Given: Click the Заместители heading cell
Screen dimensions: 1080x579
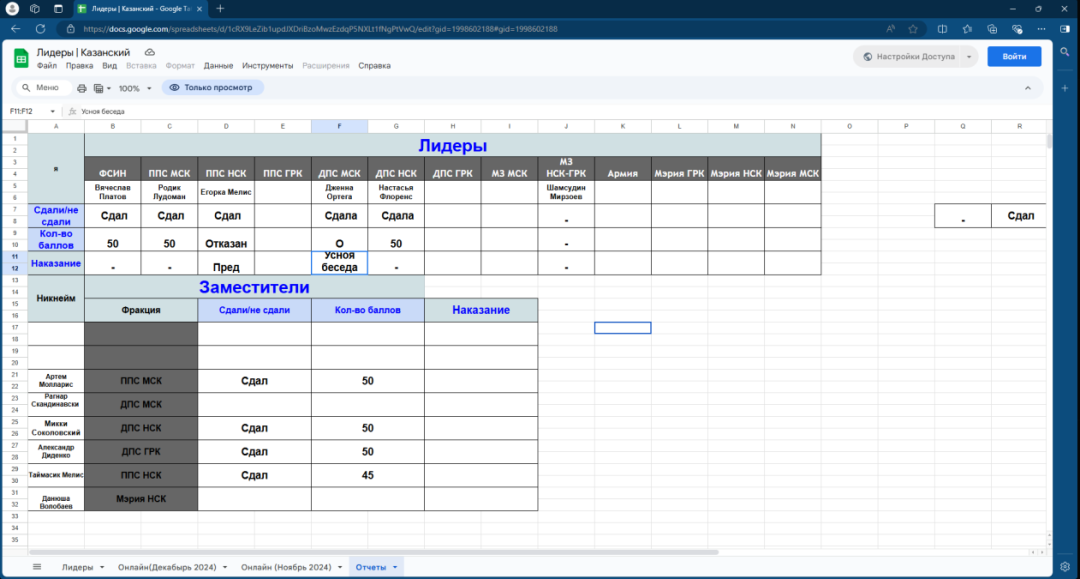Looking at the screenshot, I should tap(254, 287).
